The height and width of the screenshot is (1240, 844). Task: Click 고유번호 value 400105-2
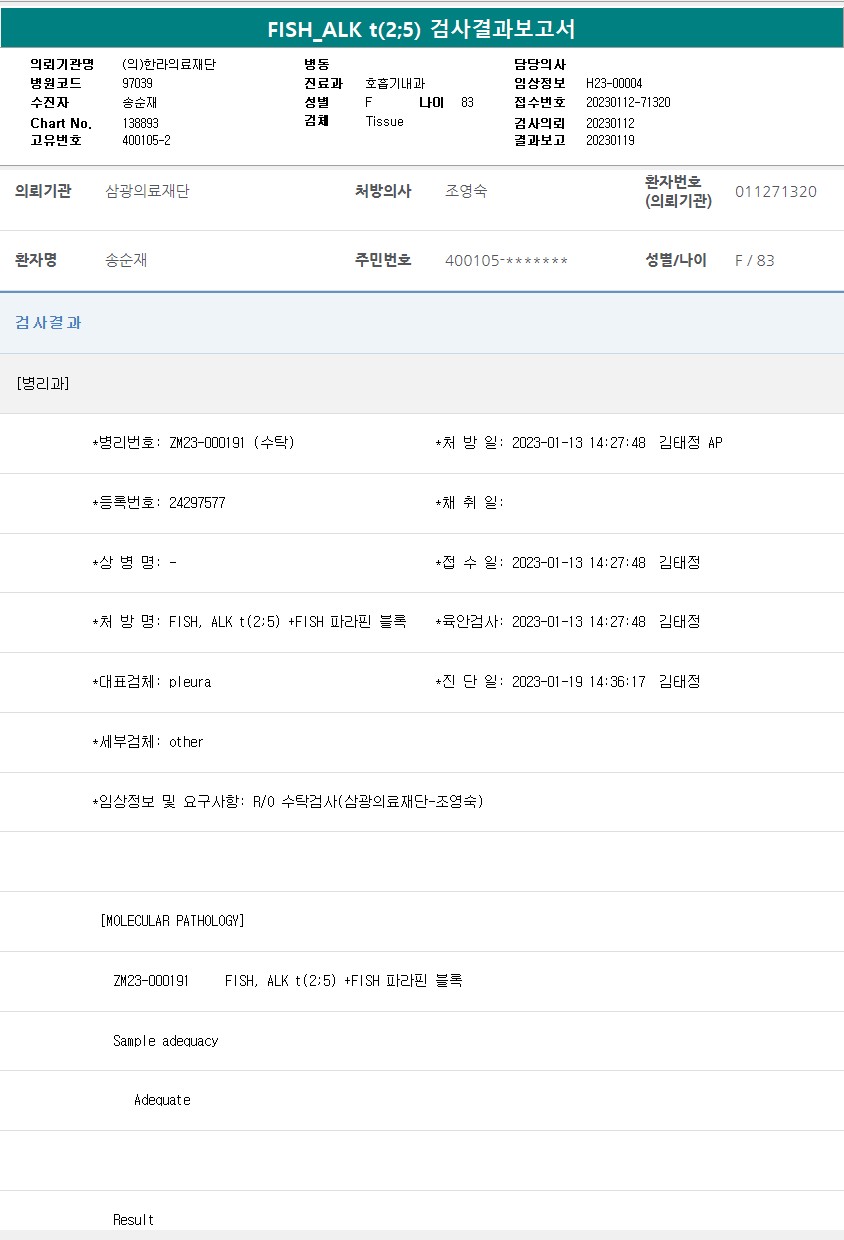tap(146, 140)
